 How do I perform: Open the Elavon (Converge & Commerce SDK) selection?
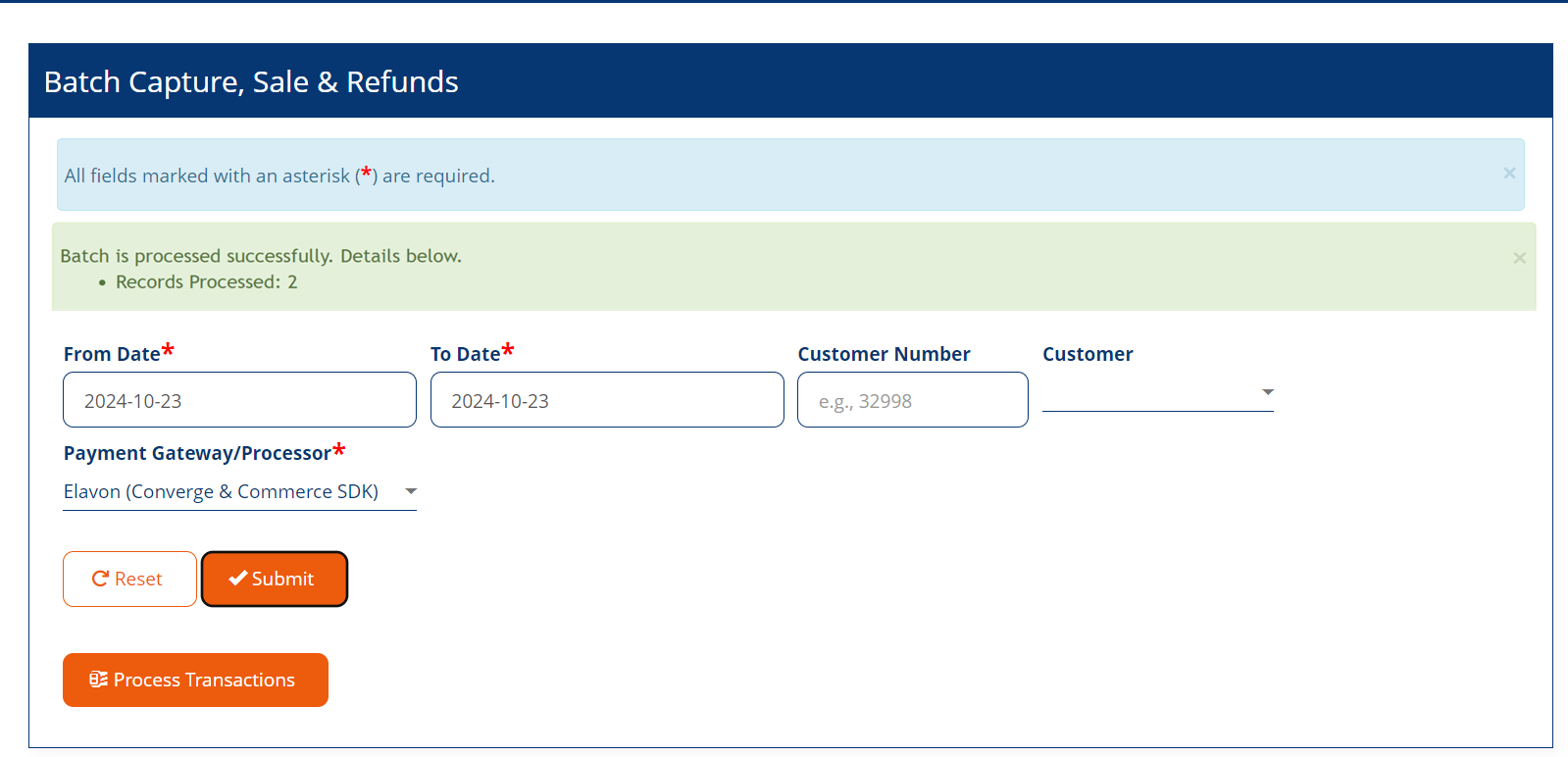point(222,491)
